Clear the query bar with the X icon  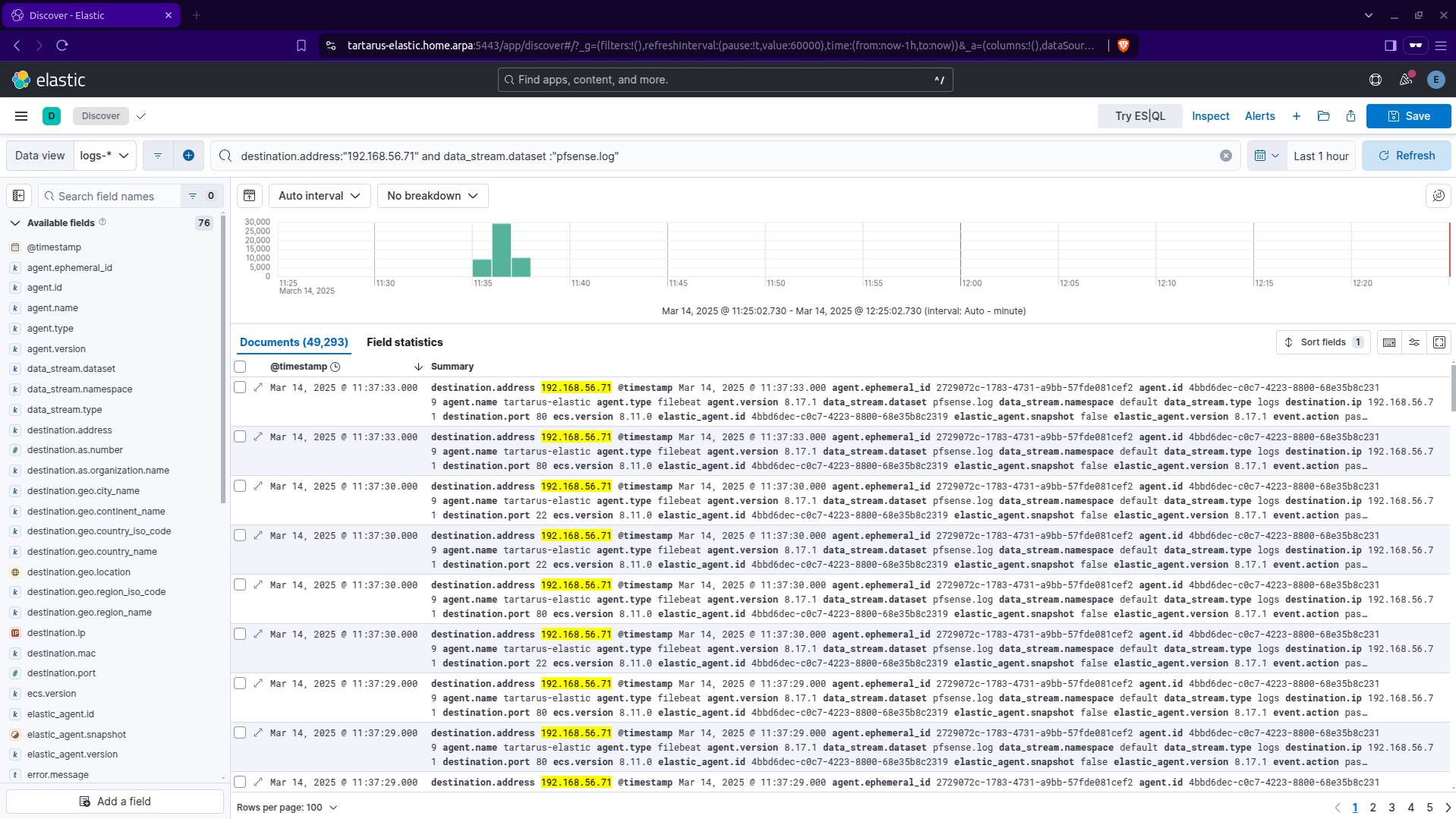coord(1225,156)
